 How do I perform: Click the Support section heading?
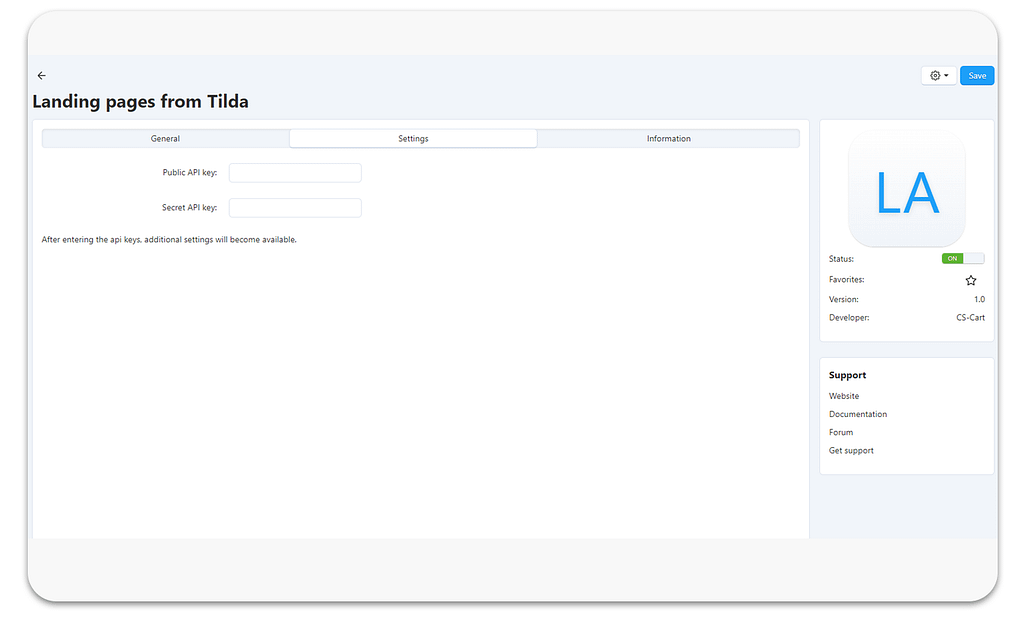coord(847,376)
